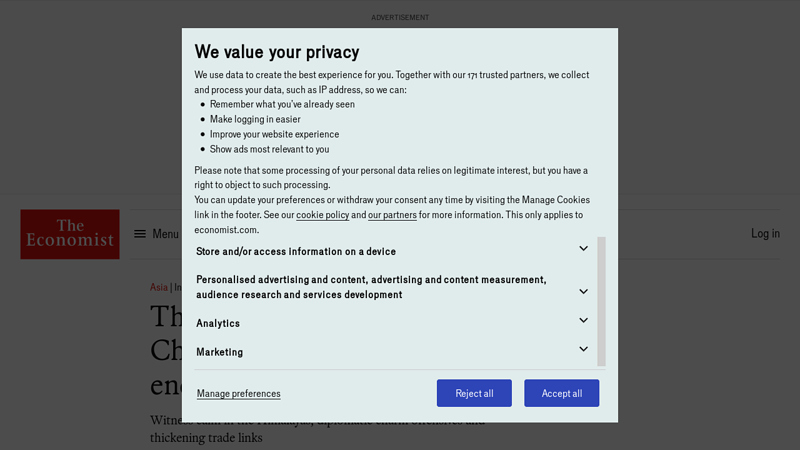This screenshot has width=800, height=450.
Task: Click the Log in link
Action: click(765, 234)
